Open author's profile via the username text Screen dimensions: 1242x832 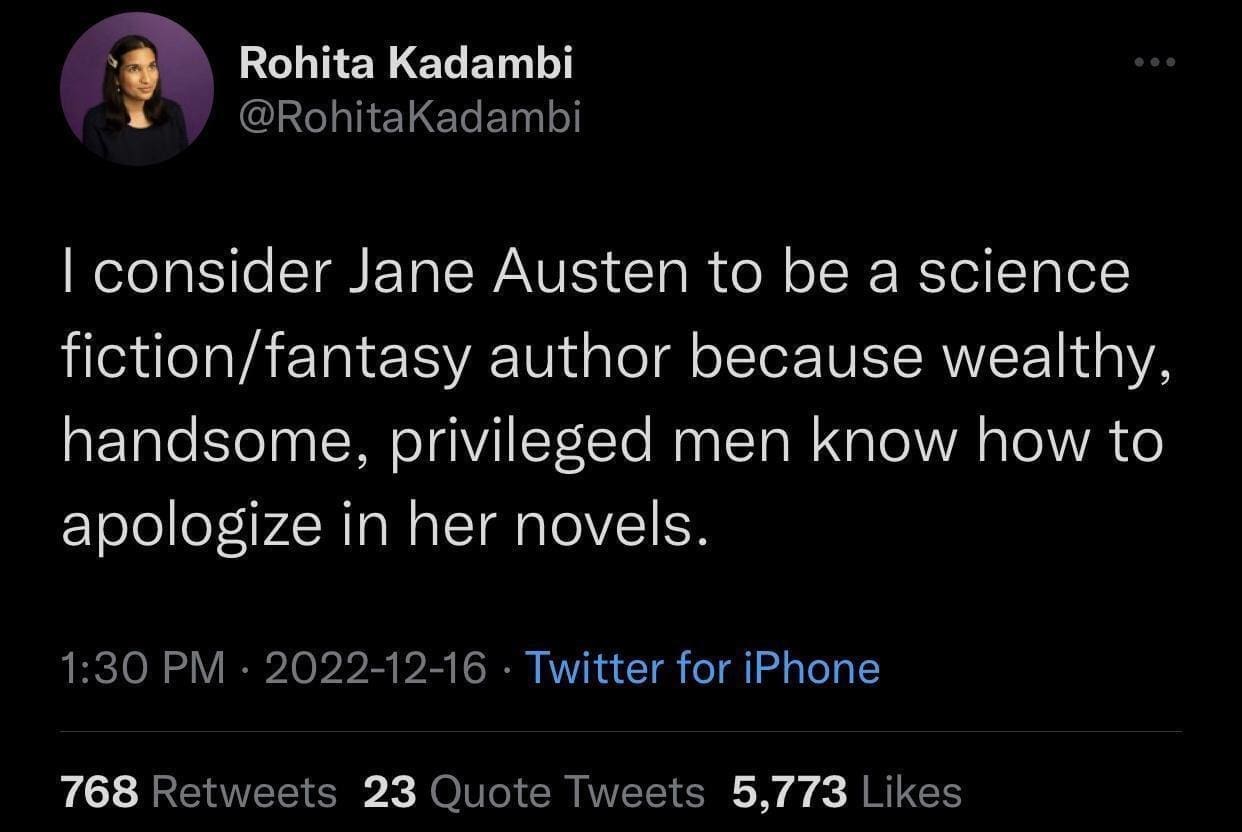[x=409, y=115]
